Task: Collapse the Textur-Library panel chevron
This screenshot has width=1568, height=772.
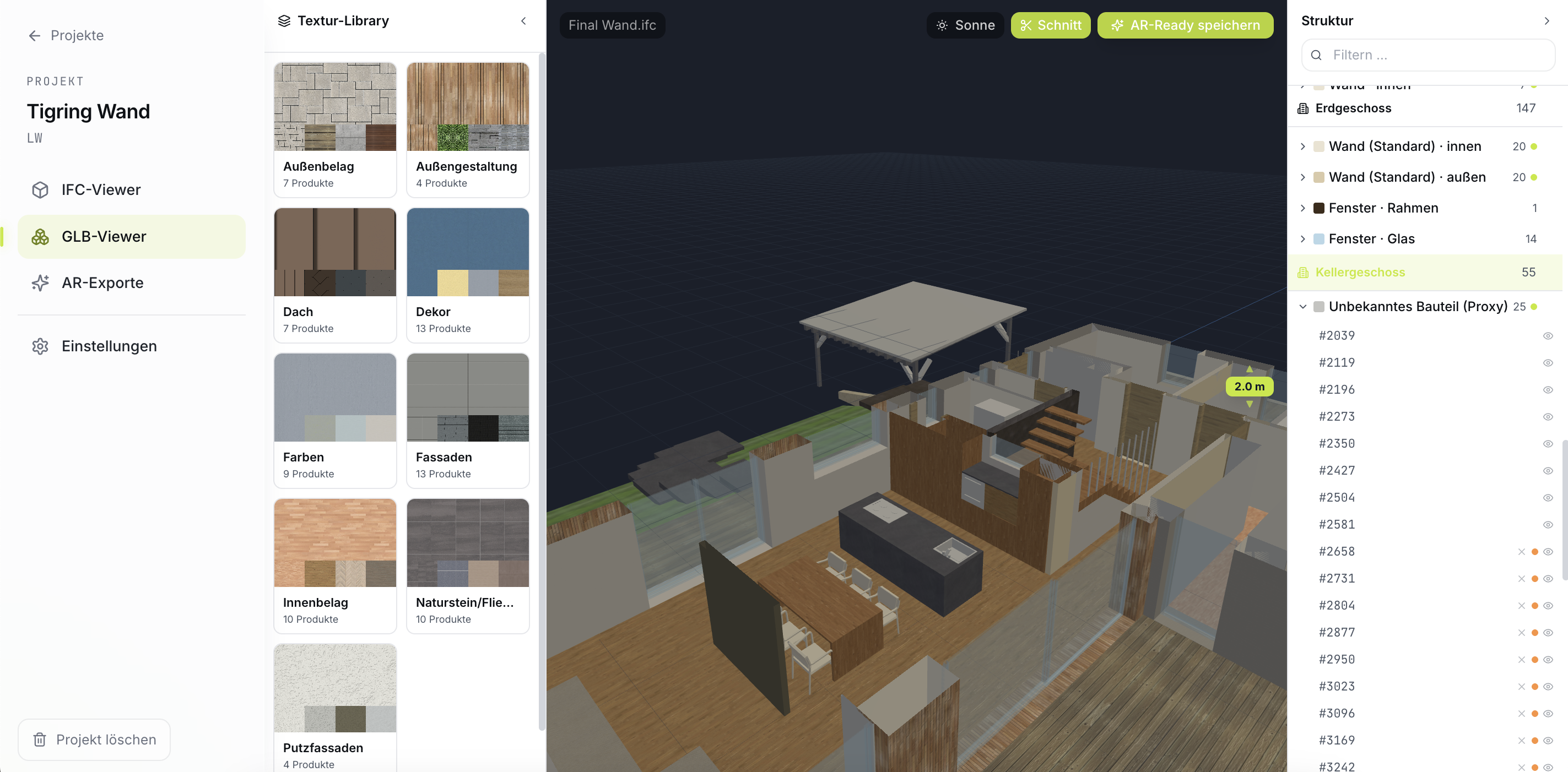Action: pos(523,21)
